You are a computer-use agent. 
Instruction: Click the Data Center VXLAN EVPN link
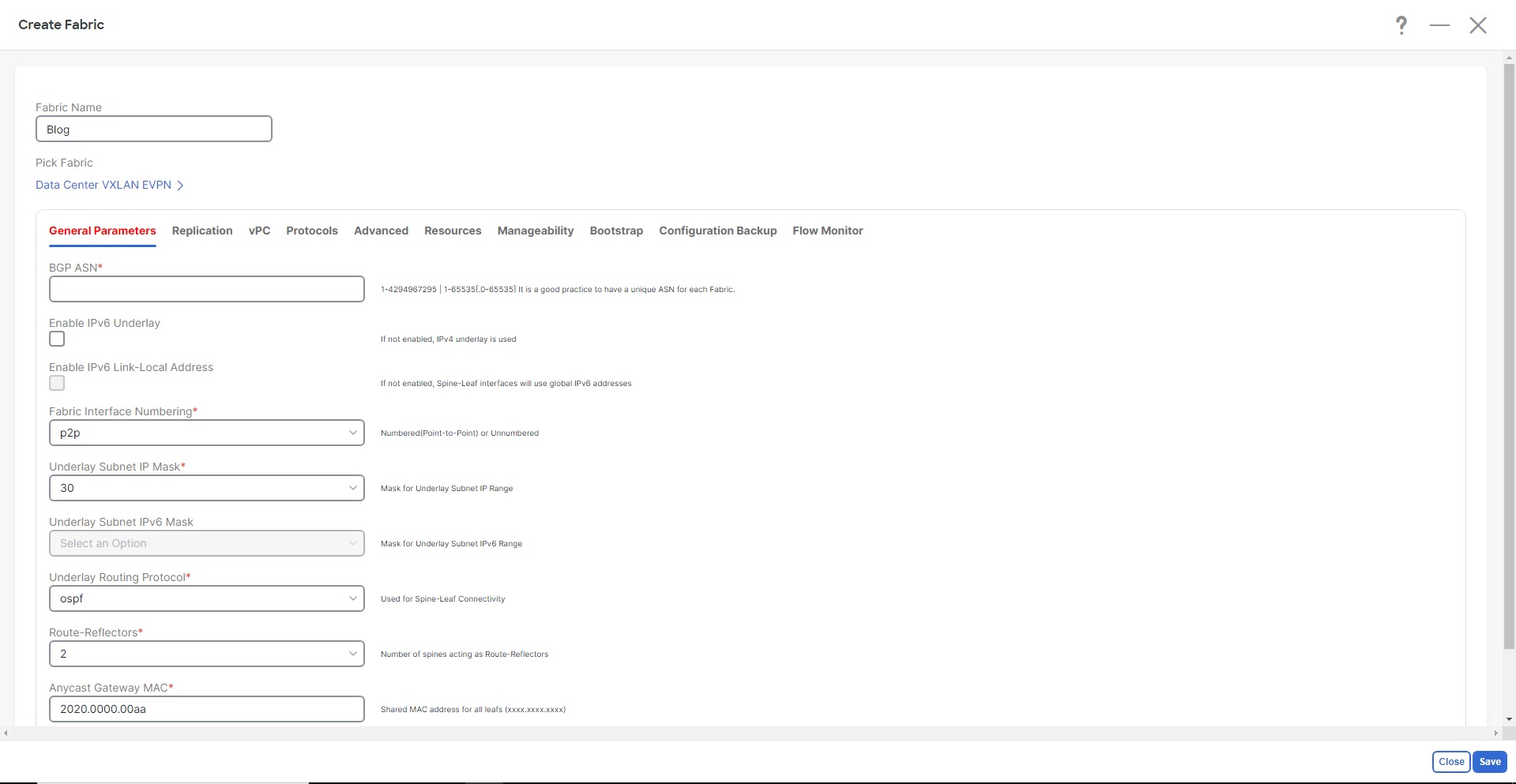tap(103, 185)
